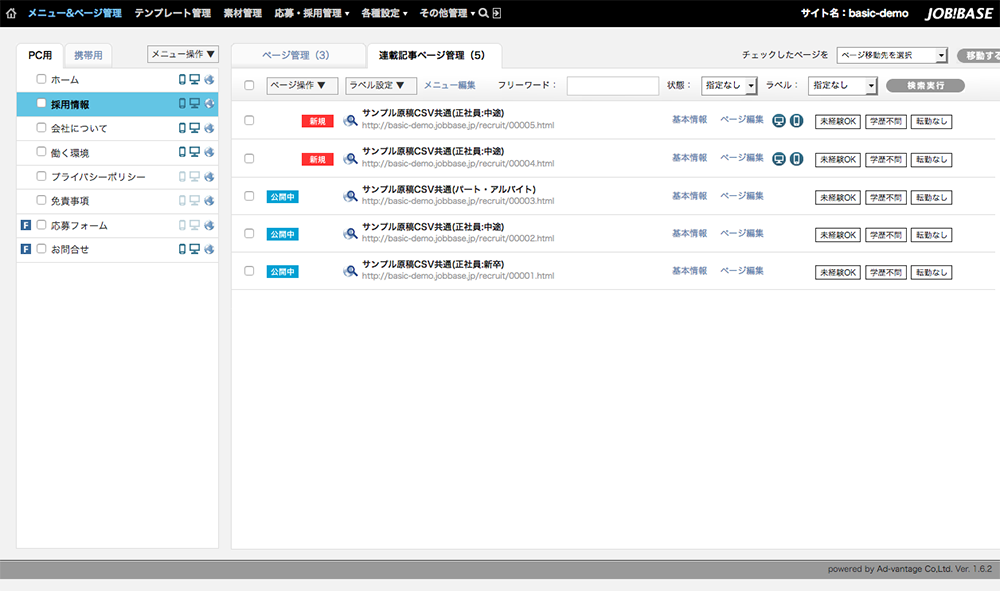Click 転勤なし label in 00001 row
The image size is (1000, 591).
point(931,272)
